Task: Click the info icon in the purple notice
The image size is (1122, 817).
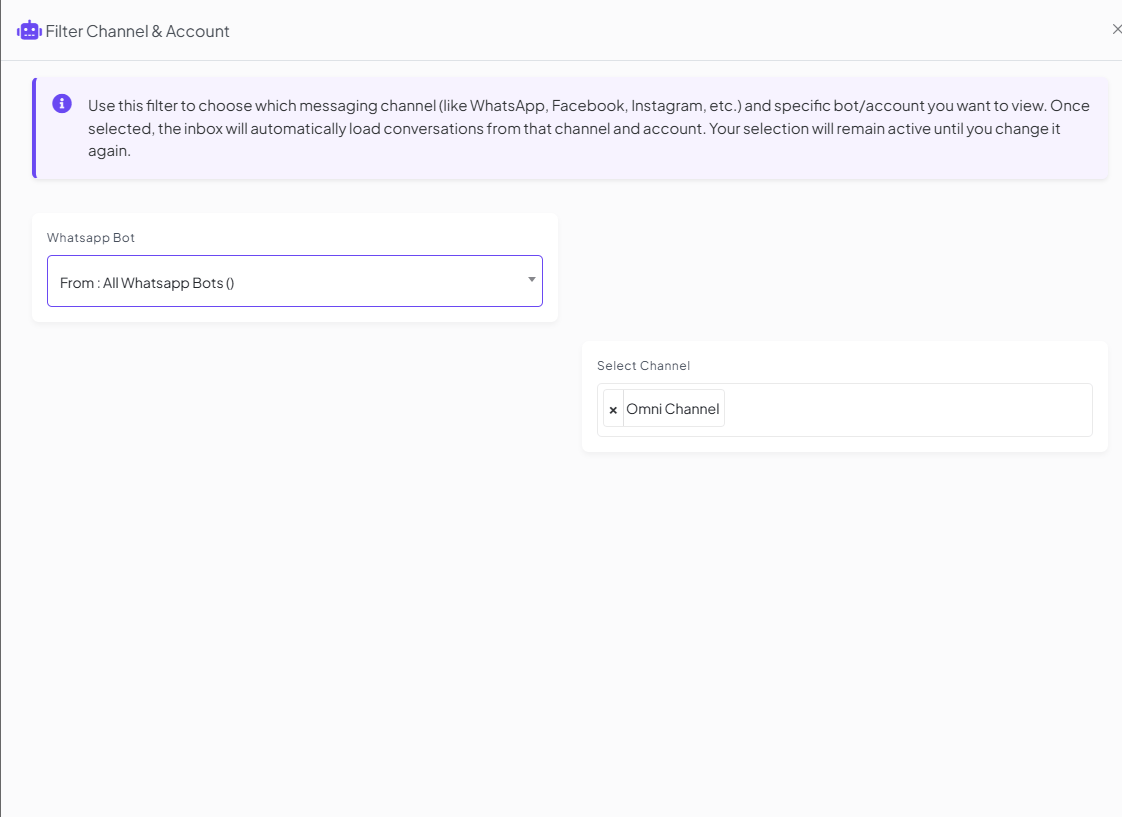Action: 62,104
